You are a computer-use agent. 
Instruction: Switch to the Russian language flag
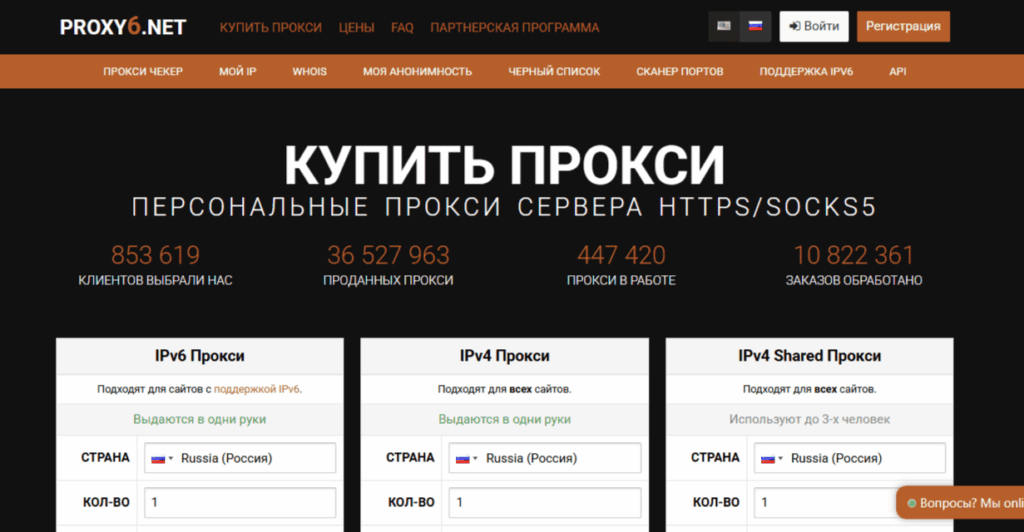(756, 27)
